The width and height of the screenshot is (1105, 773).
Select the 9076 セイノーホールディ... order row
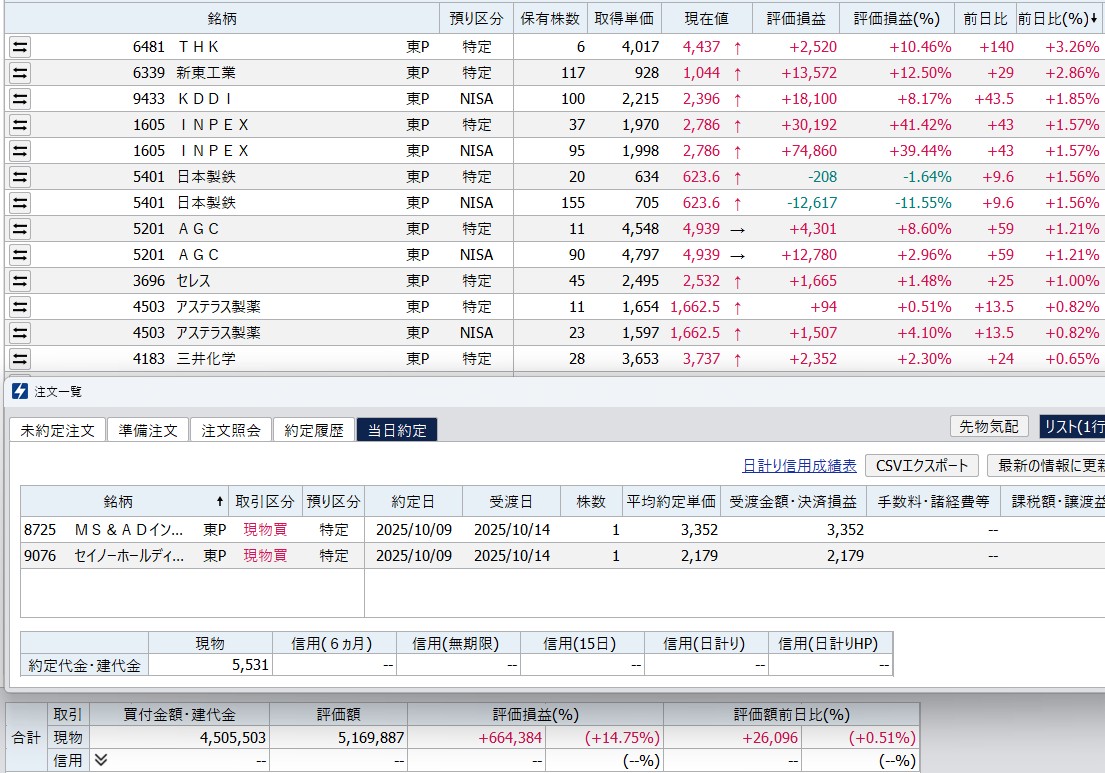click(562, 556)
